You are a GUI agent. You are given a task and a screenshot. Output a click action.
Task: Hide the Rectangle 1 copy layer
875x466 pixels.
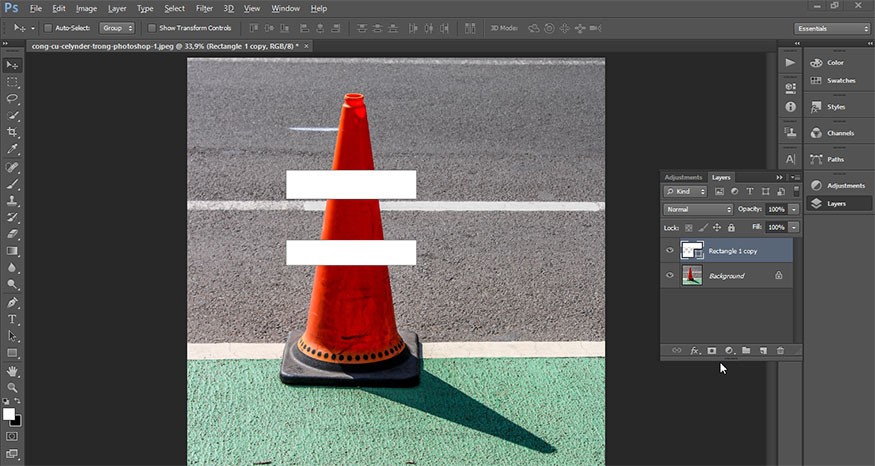coord(670,250)
